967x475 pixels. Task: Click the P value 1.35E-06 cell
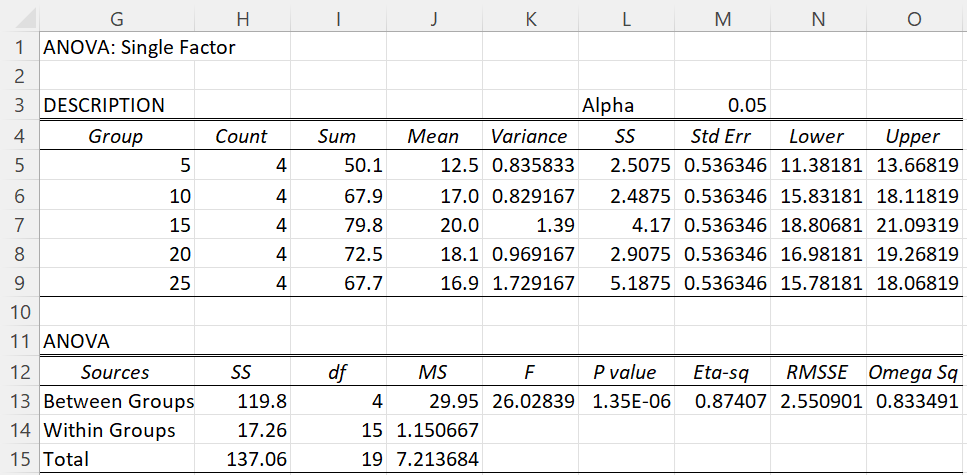click(x=627, y=401)
